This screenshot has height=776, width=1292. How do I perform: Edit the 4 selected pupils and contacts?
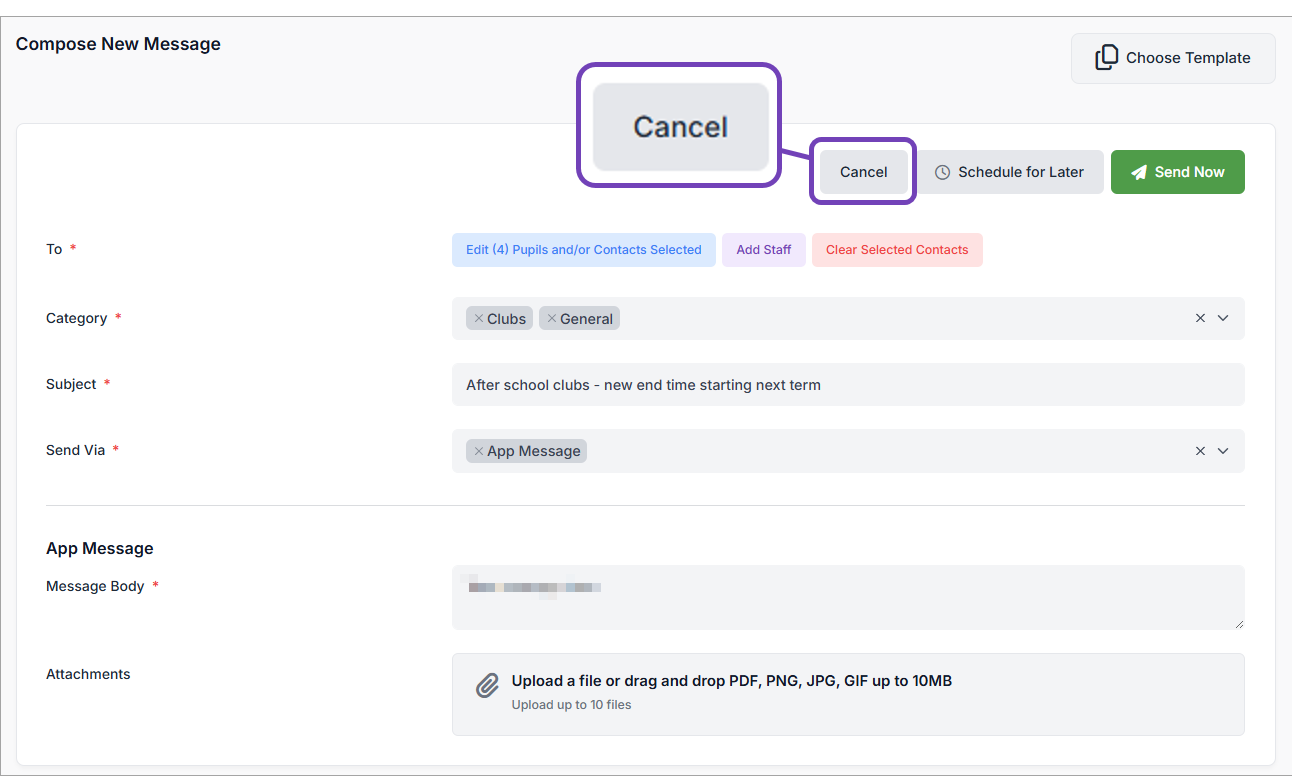click(583, 250)
